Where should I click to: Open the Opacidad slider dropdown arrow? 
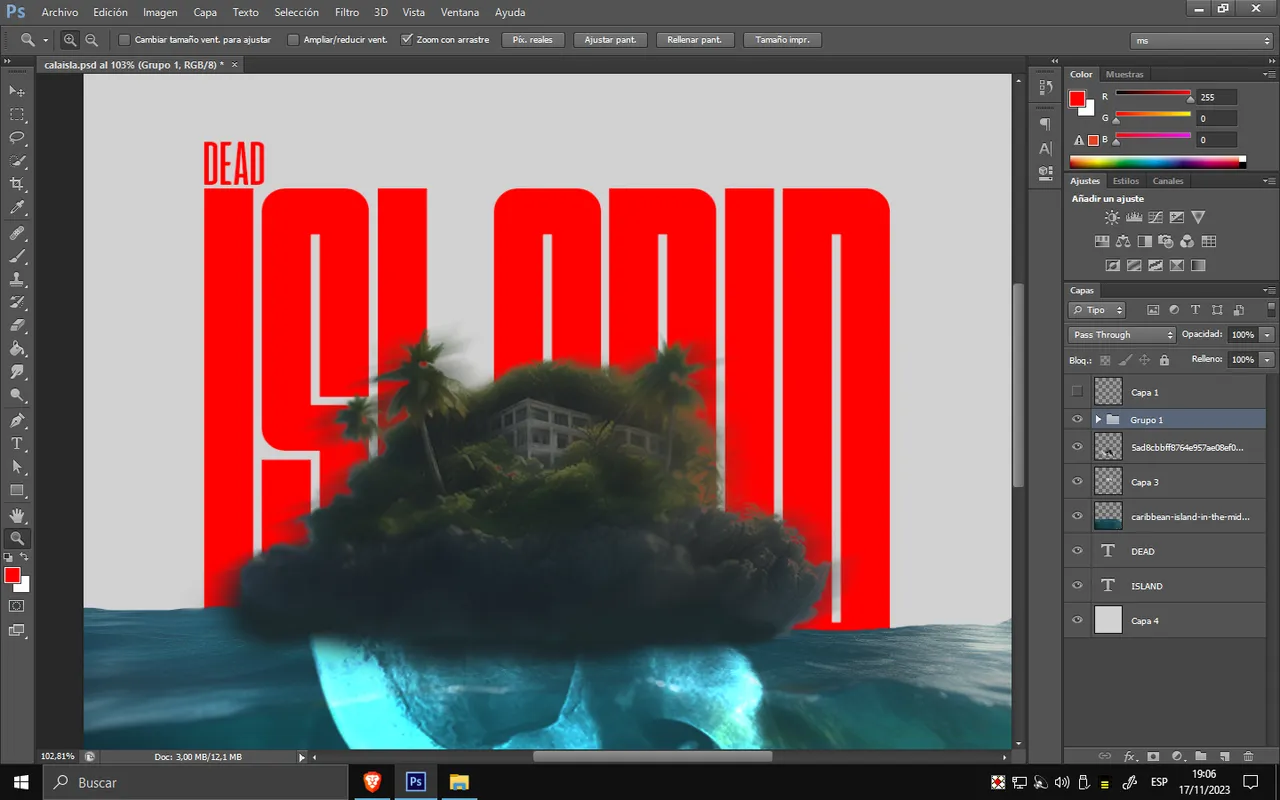1267,335
